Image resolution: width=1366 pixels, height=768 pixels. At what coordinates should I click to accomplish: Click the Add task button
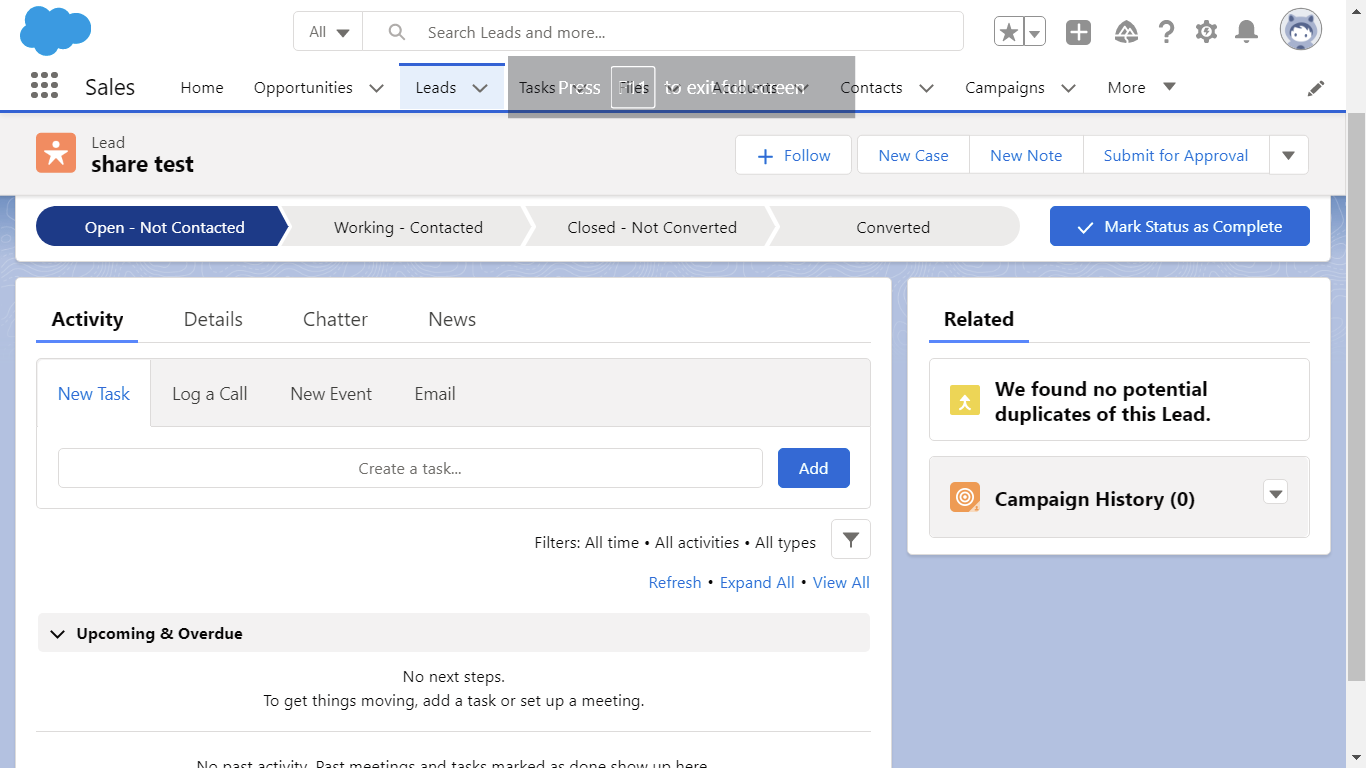pos(814,468)
